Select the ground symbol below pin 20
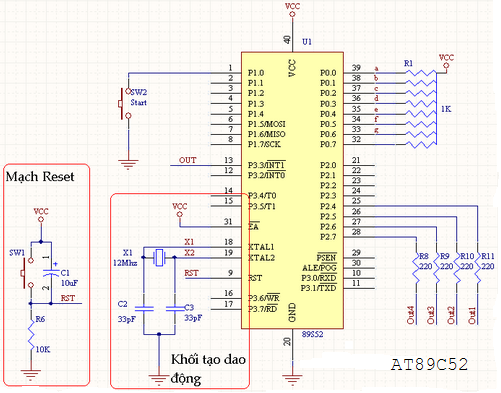Screen dimensions: 501x393 point(292,380)
